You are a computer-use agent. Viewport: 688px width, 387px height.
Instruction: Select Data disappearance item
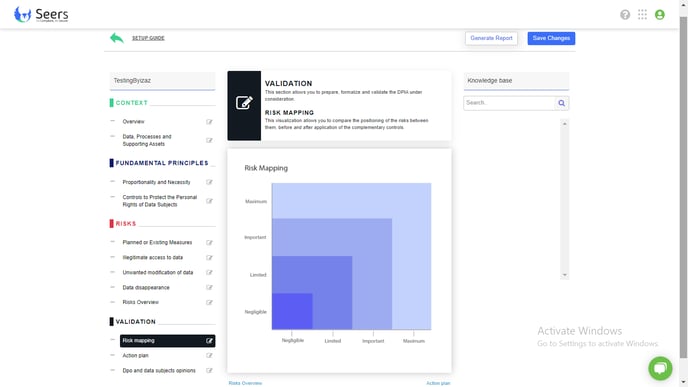(146, 287)
